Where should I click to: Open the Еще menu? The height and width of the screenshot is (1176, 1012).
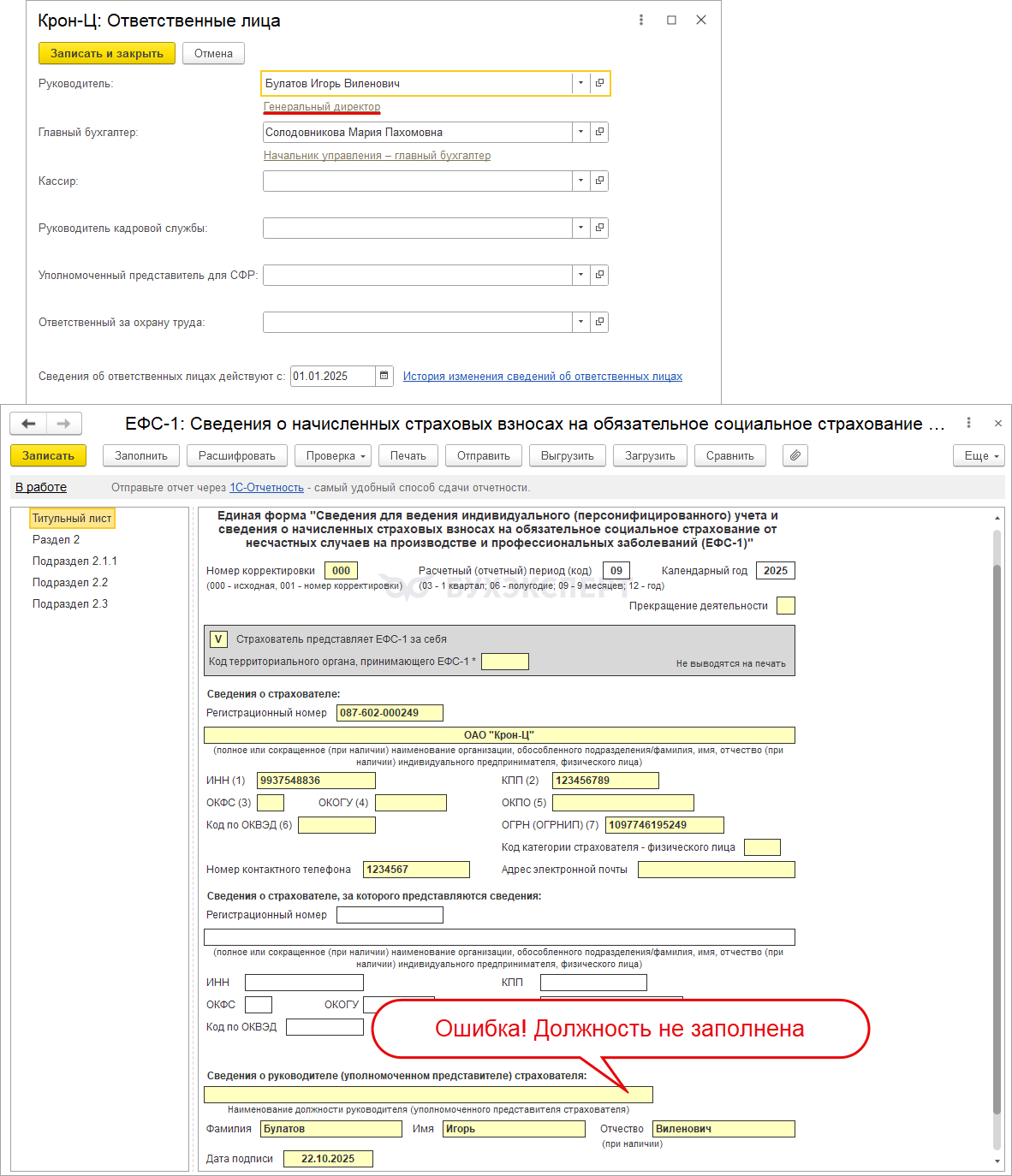[978, 456]
